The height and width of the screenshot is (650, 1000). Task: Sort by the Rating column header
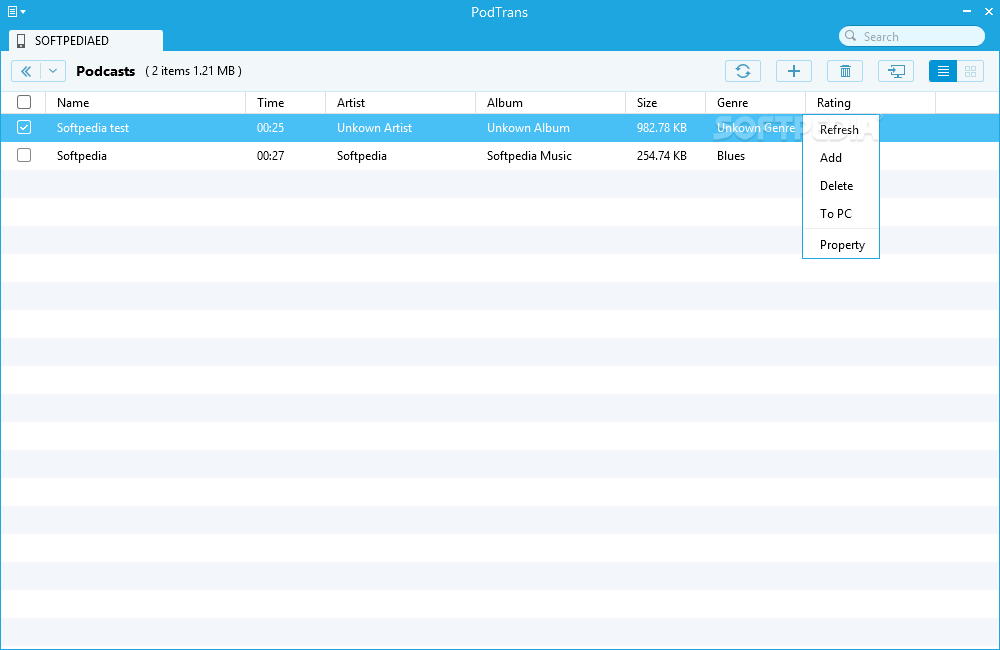click(x=871, y=103)
